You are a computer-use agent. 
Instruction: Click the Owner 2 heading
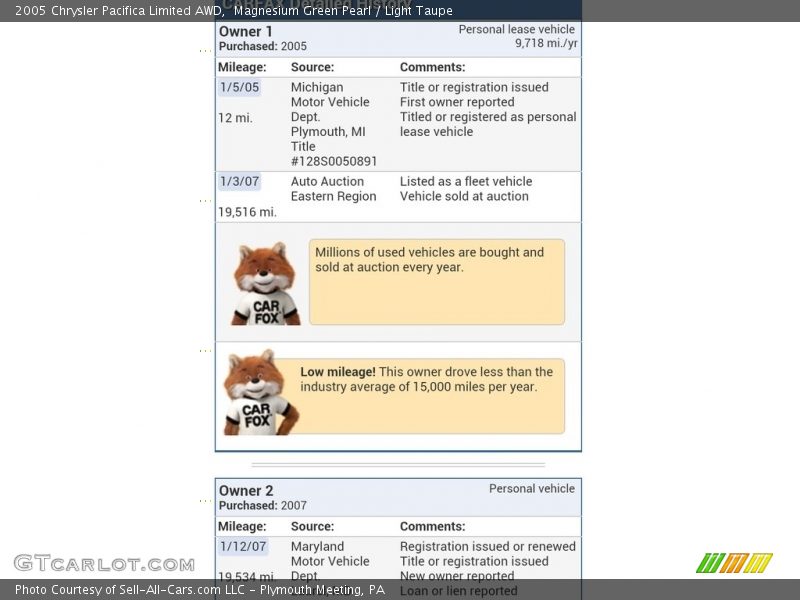pos(246,491)
